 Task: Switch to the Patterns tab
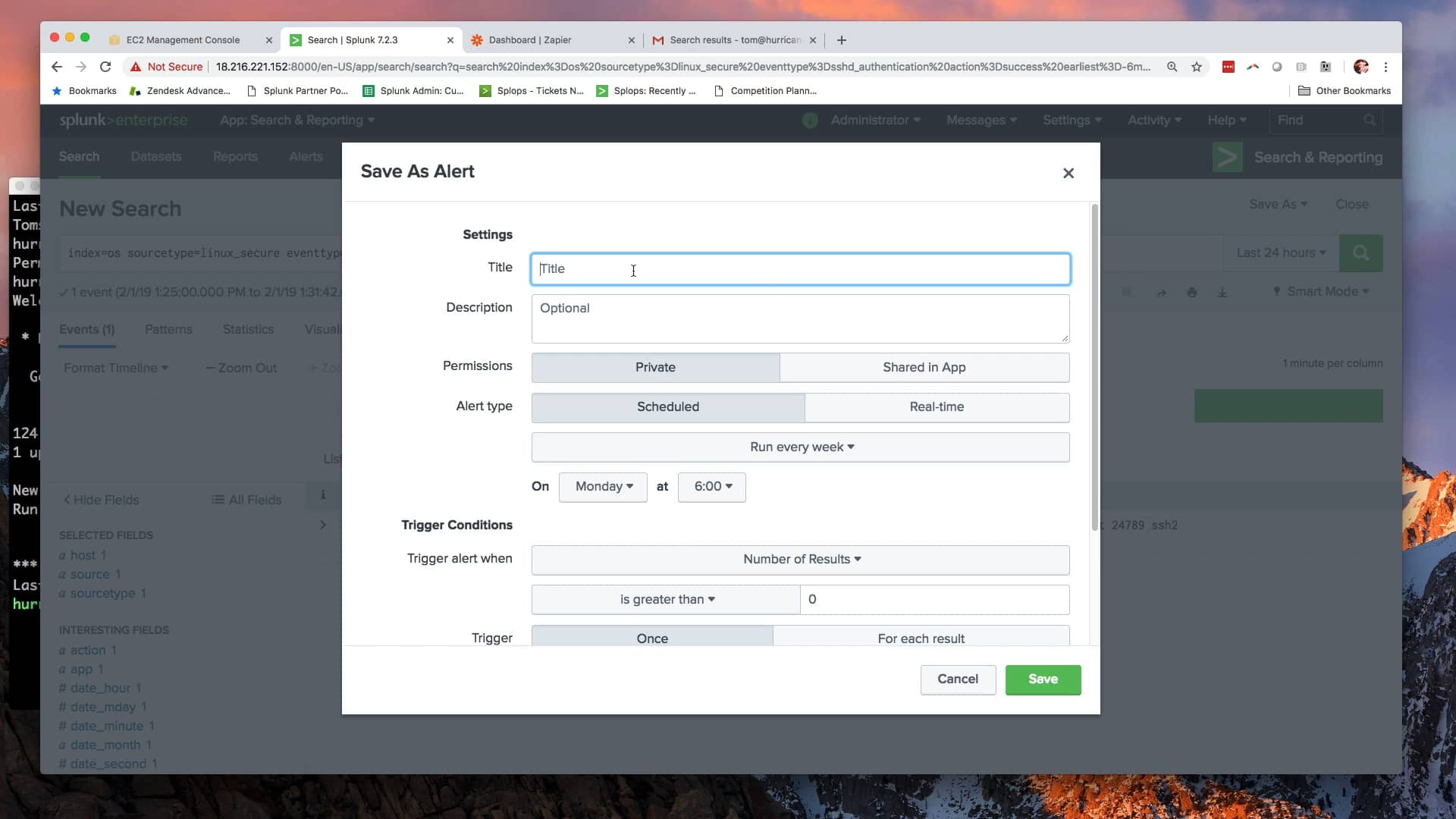168,329
